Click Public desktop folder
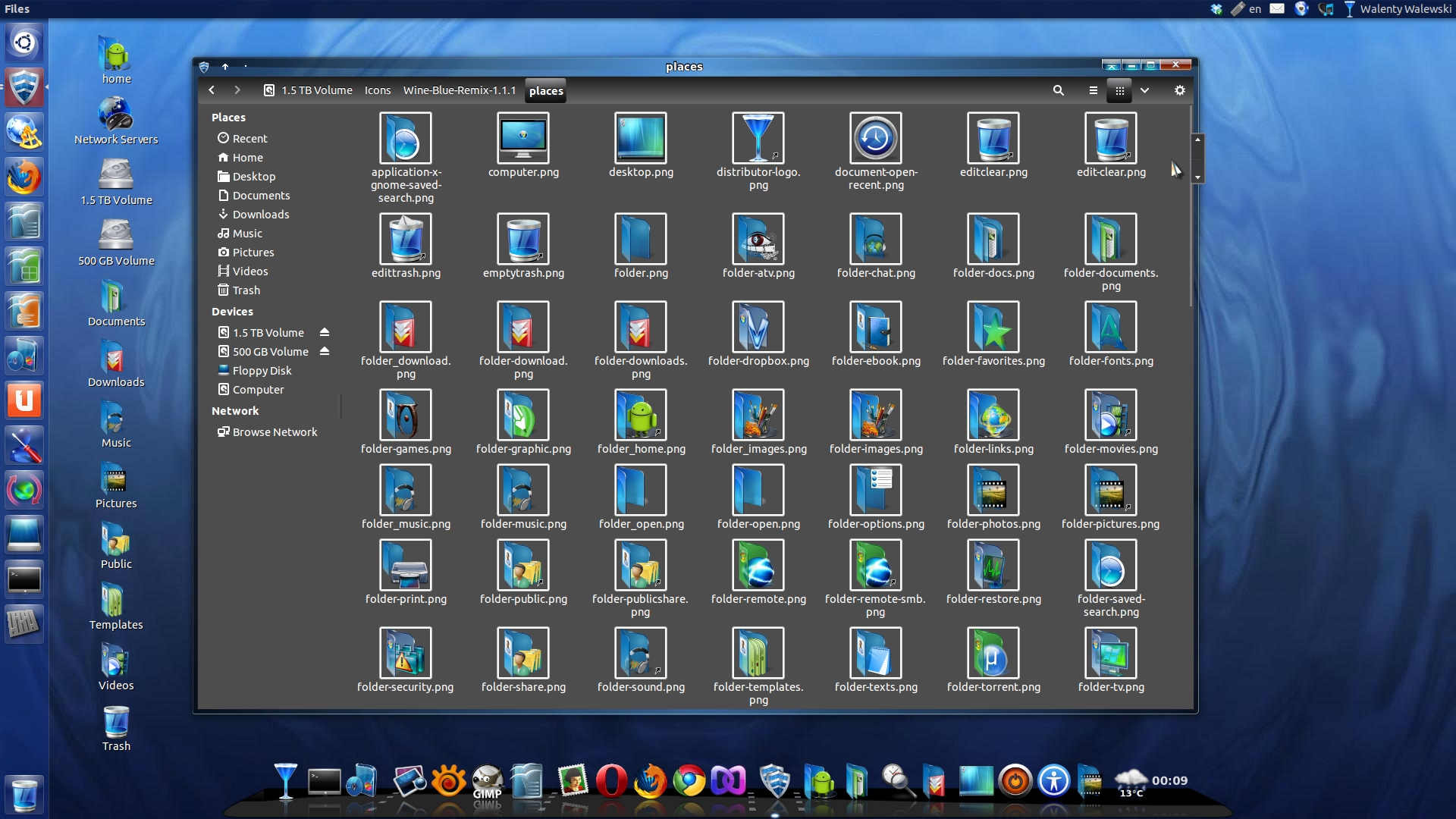The width and height of the screenshot is (1456, 819). [x=116, y=545]
